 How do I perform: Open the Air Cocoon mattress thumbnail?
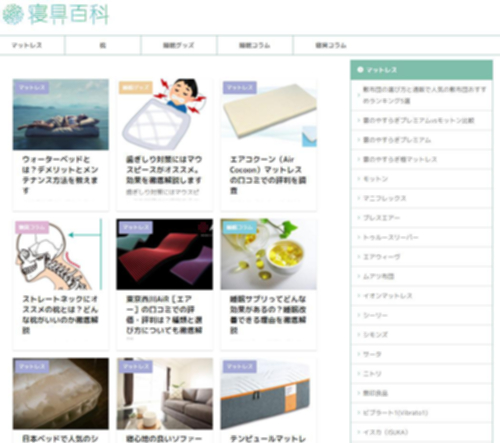269,114
